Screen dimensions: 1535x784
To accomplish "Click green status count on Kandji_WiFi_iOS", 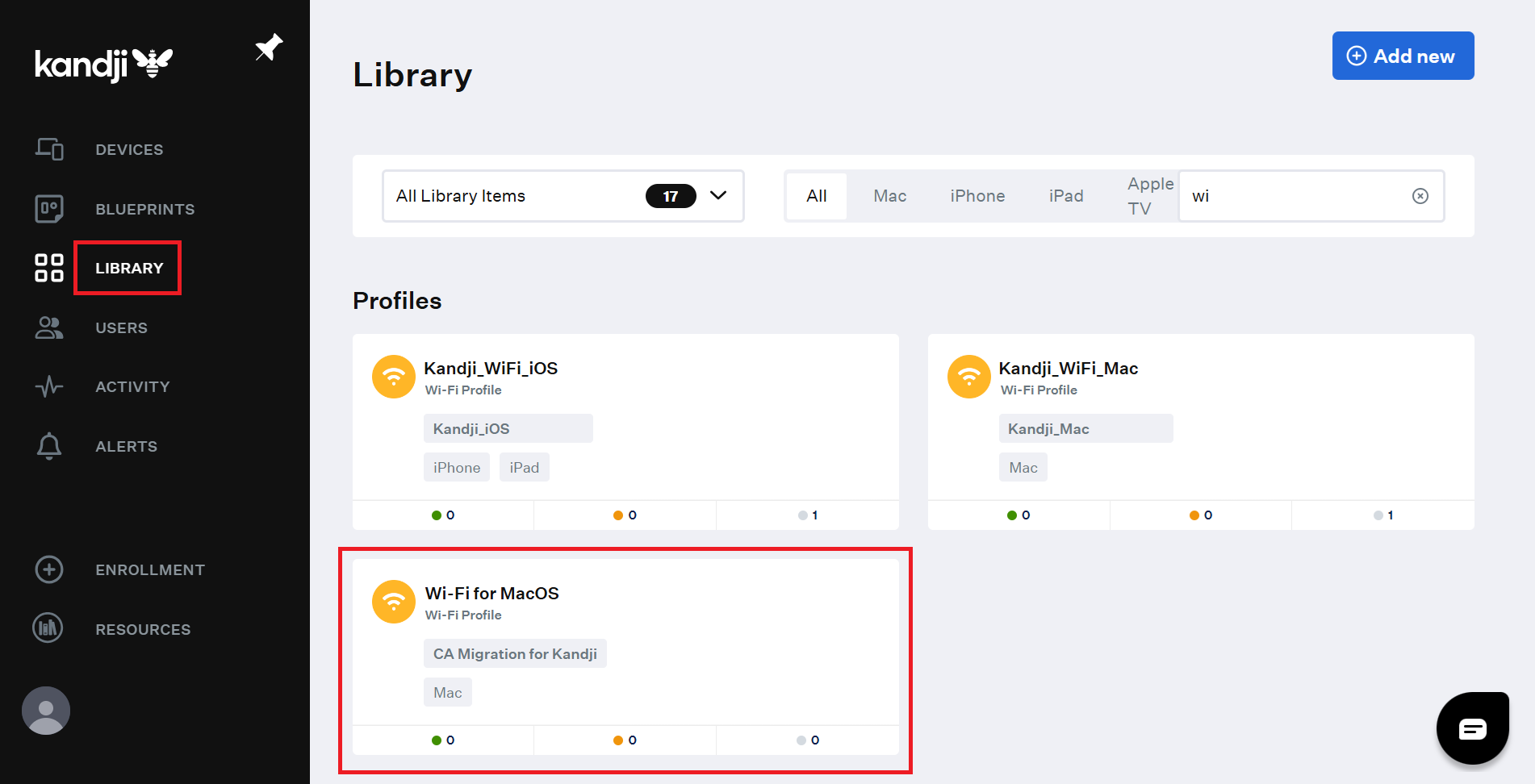I will tap(443, 515).
